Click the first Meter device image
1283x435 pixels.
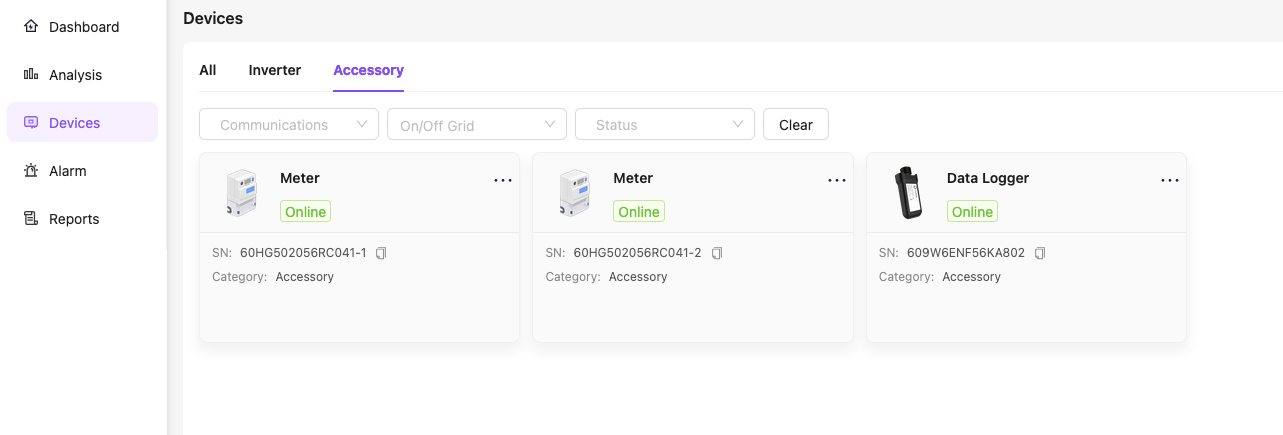(241, 193)
